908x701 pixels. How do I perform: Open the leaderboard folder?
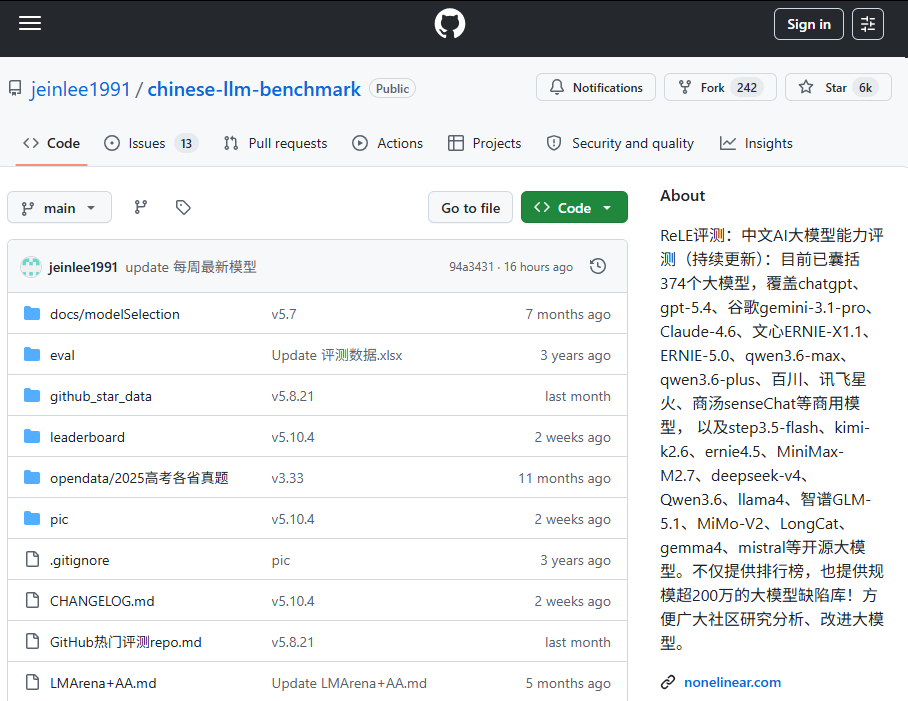point(87,437)
